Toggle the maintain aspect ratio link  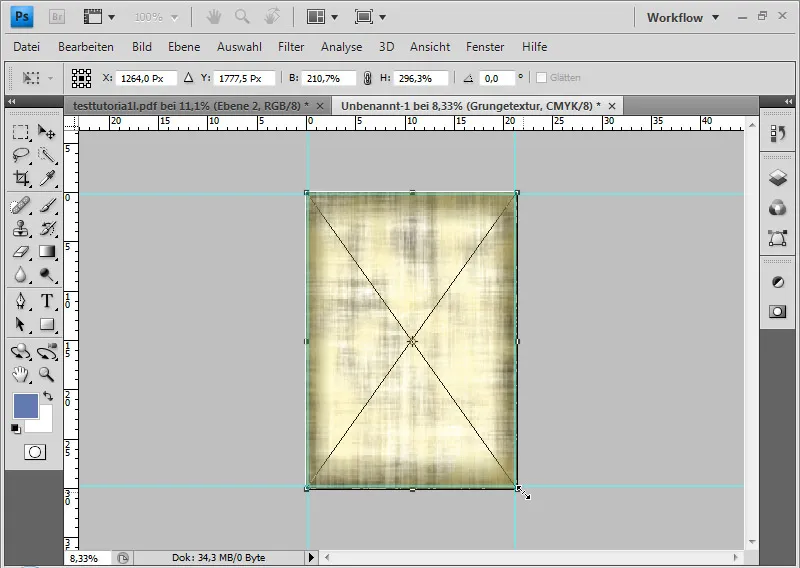tap(367, 78)
